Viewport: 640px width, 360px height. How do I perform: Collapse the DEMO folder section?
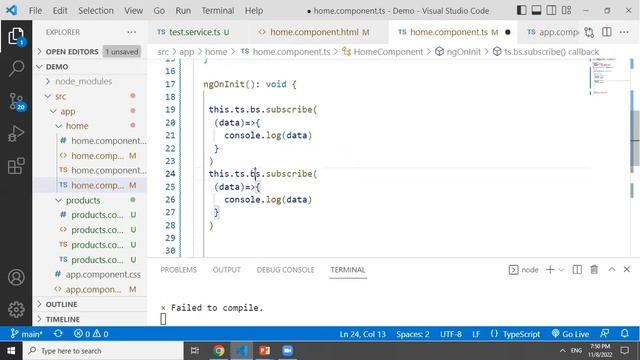90,67
